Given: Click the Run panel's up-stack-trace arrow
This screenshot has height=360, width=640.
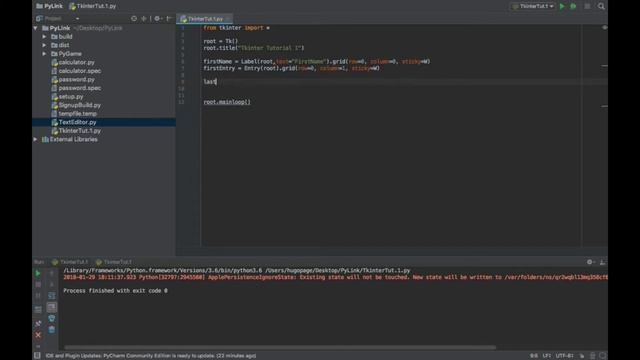Looking at the screenshot, I should 51,273.
